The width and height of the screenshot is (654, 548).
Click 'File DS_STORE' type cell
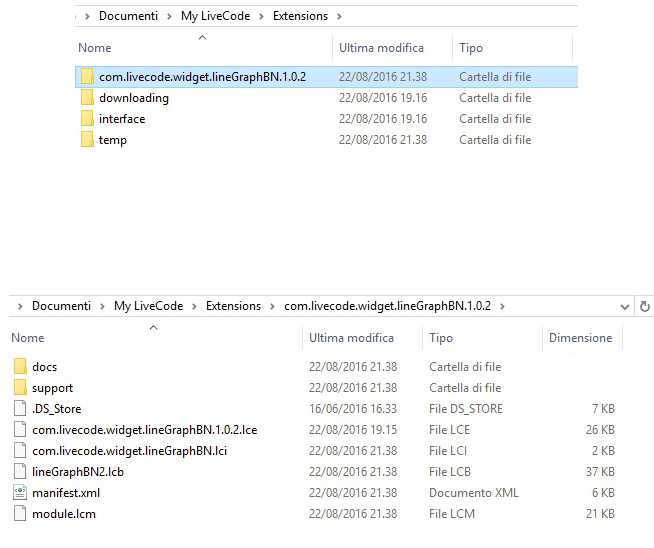(x=466, y=409)
